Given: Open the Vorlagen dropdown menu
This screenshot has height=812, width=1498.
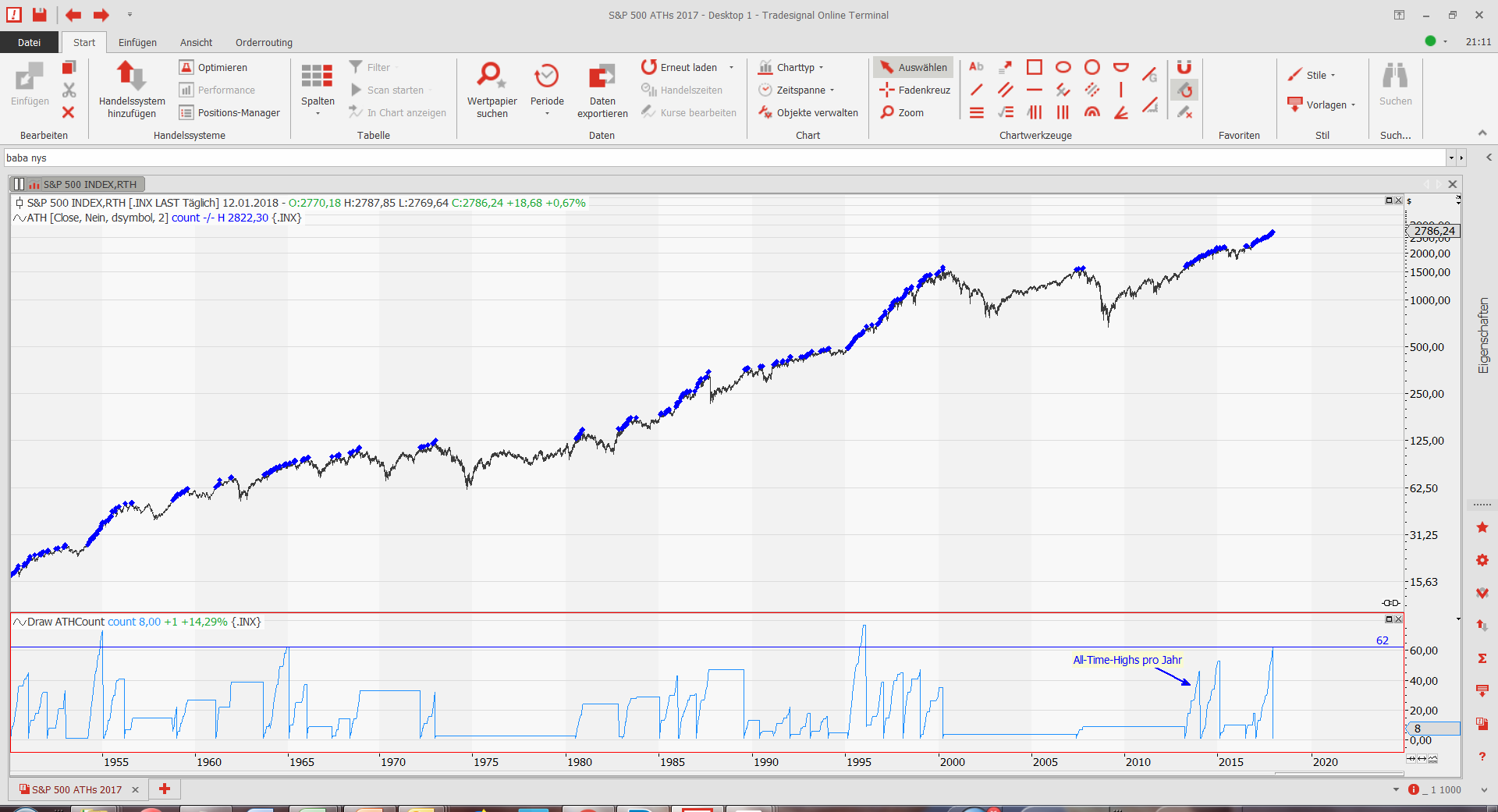Looking at the screenshot, I should 1322,105.
